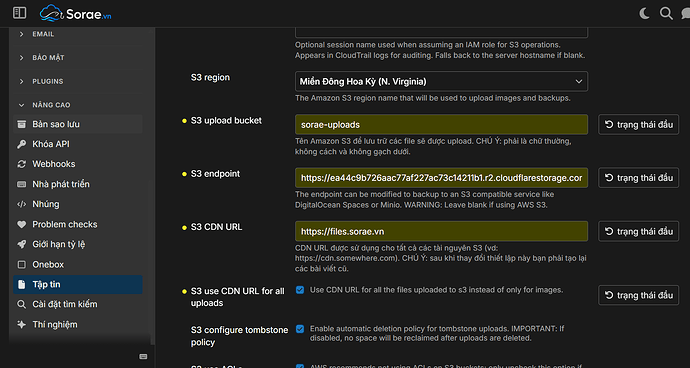Open Thí nghiệm experiments page

(x=78, y=324)
